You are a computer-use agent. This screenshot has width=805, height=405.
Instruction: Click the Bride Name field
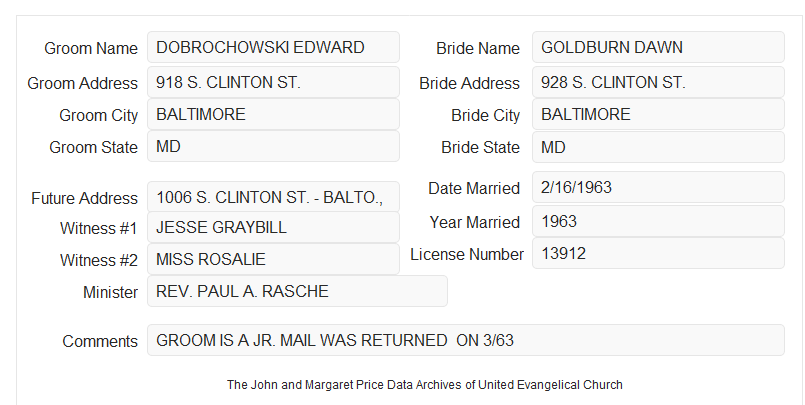[x=658, y=47]
